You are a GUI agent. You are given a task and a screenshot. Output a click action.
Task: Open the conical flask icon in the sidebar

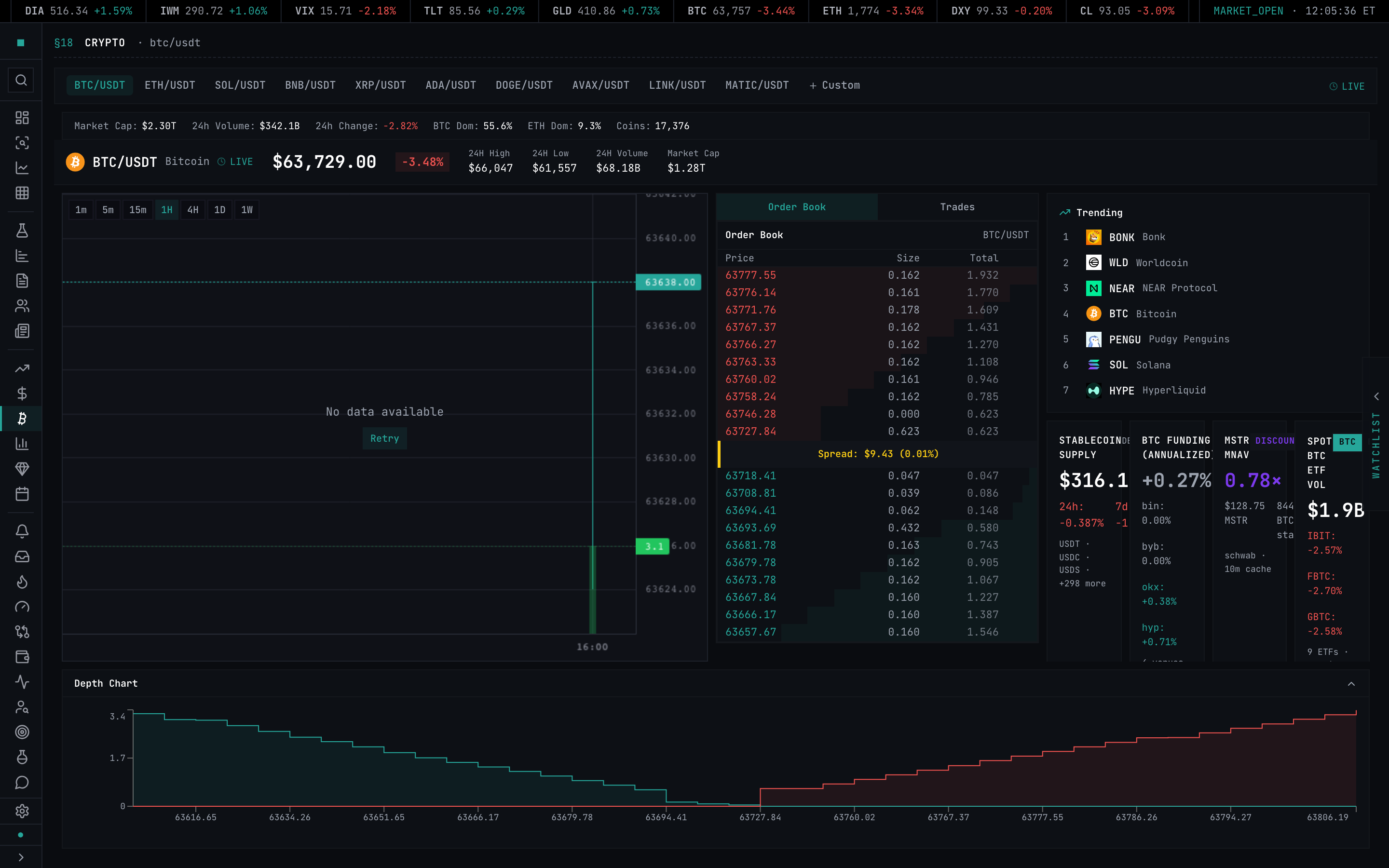click(x=22, y=231)
